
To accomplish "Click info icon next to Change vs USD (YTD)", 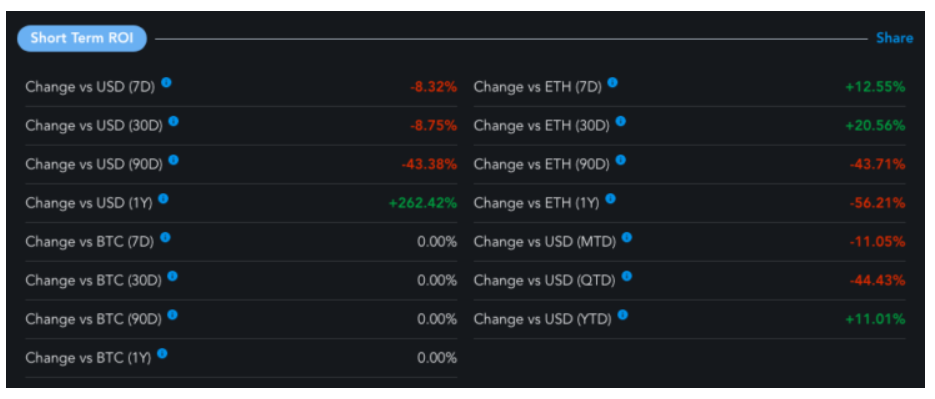I will click(x=623, y=315).
